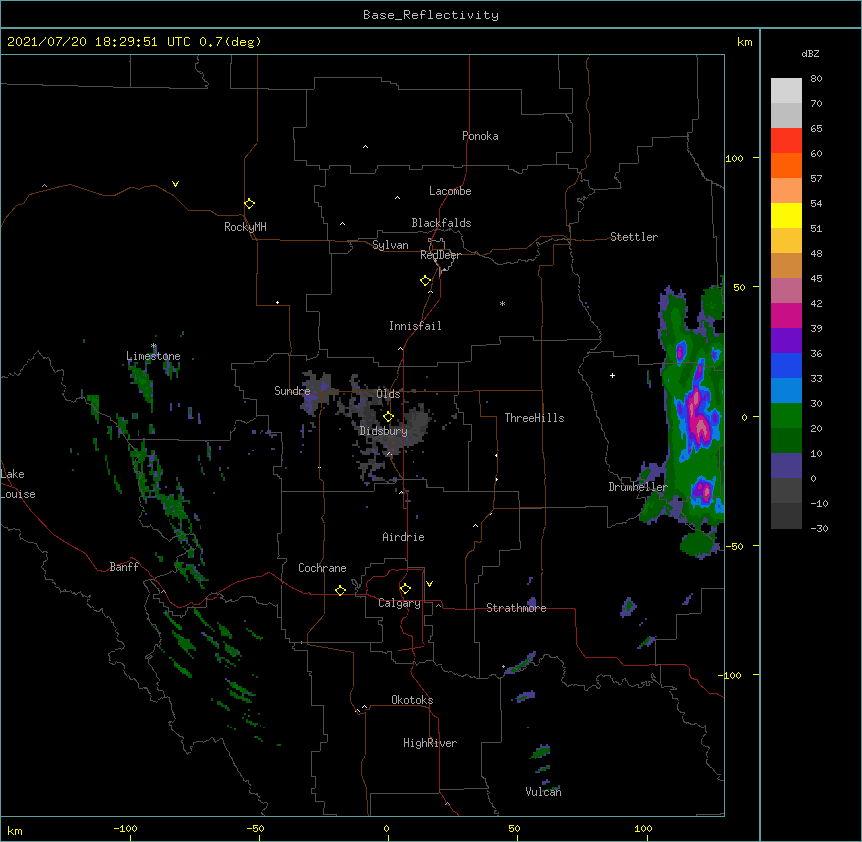Click the white caret marker west of Lacombe
Viewport: 862px width, 842px height.
(x=397, y=198)
